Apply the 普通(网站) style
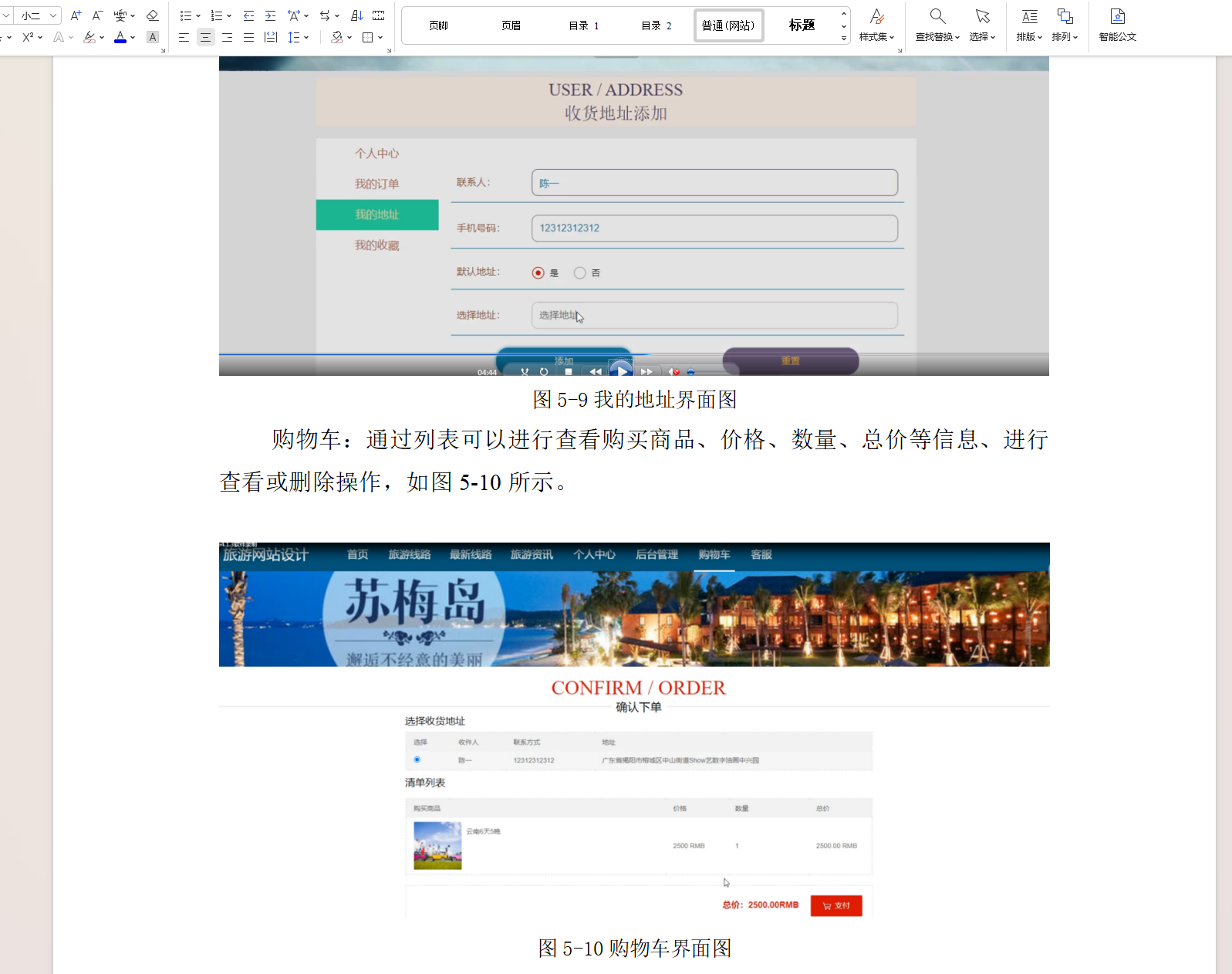The height and width of the screenshot is (974, 1232). point(729,25)
